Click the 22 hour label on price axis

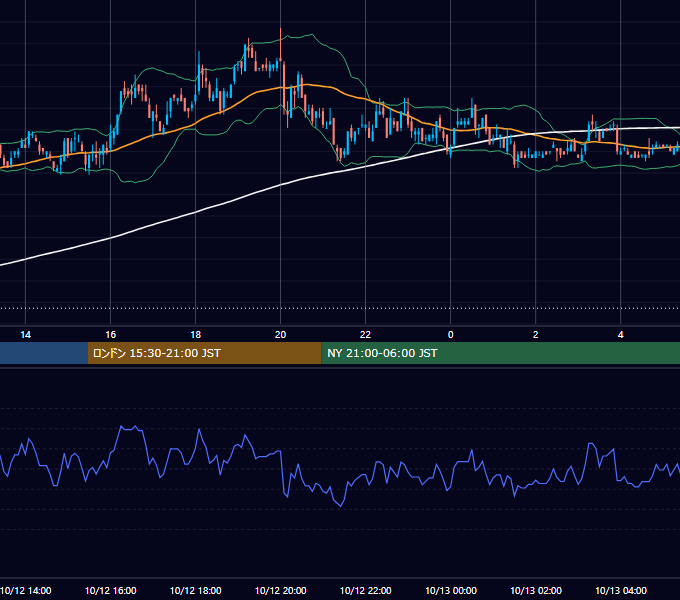[x=366, y=335]
